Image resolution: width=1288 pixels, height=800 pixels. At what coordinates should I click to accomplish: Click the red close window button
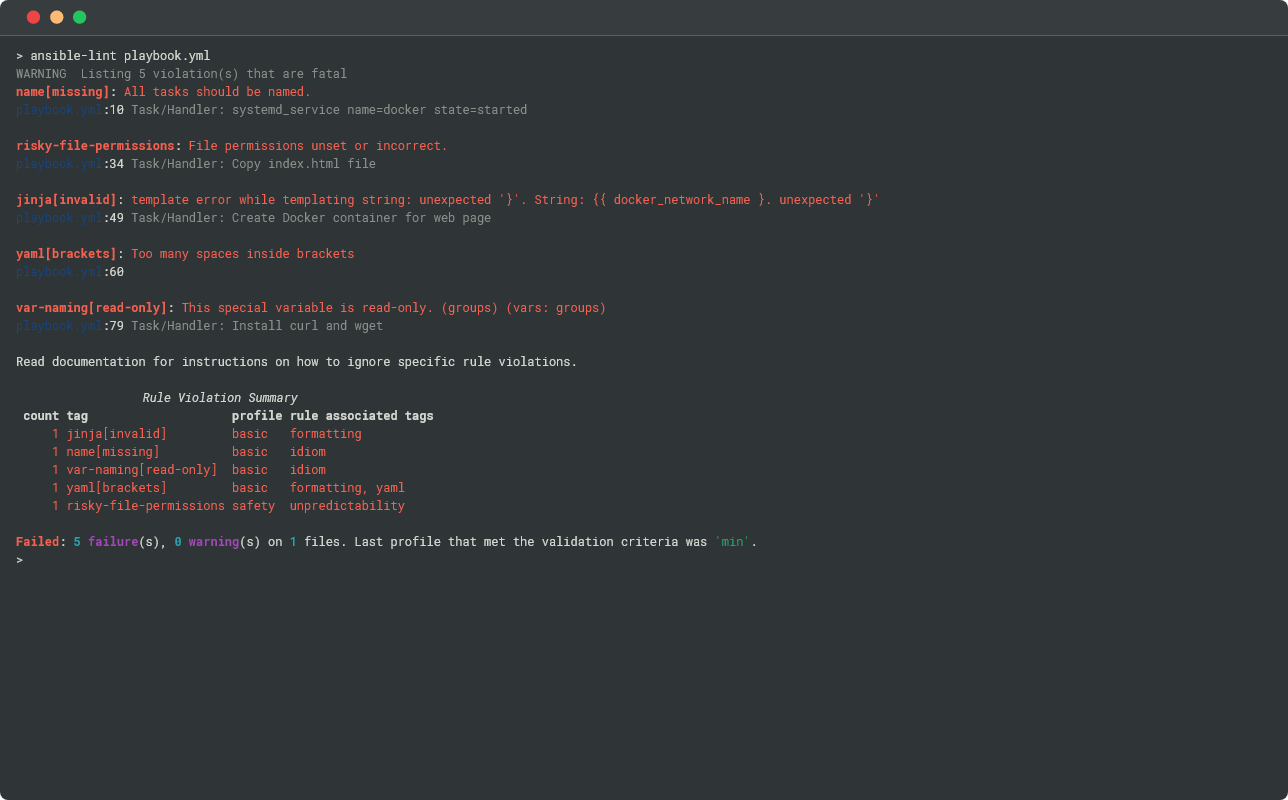tap(33, 17)
